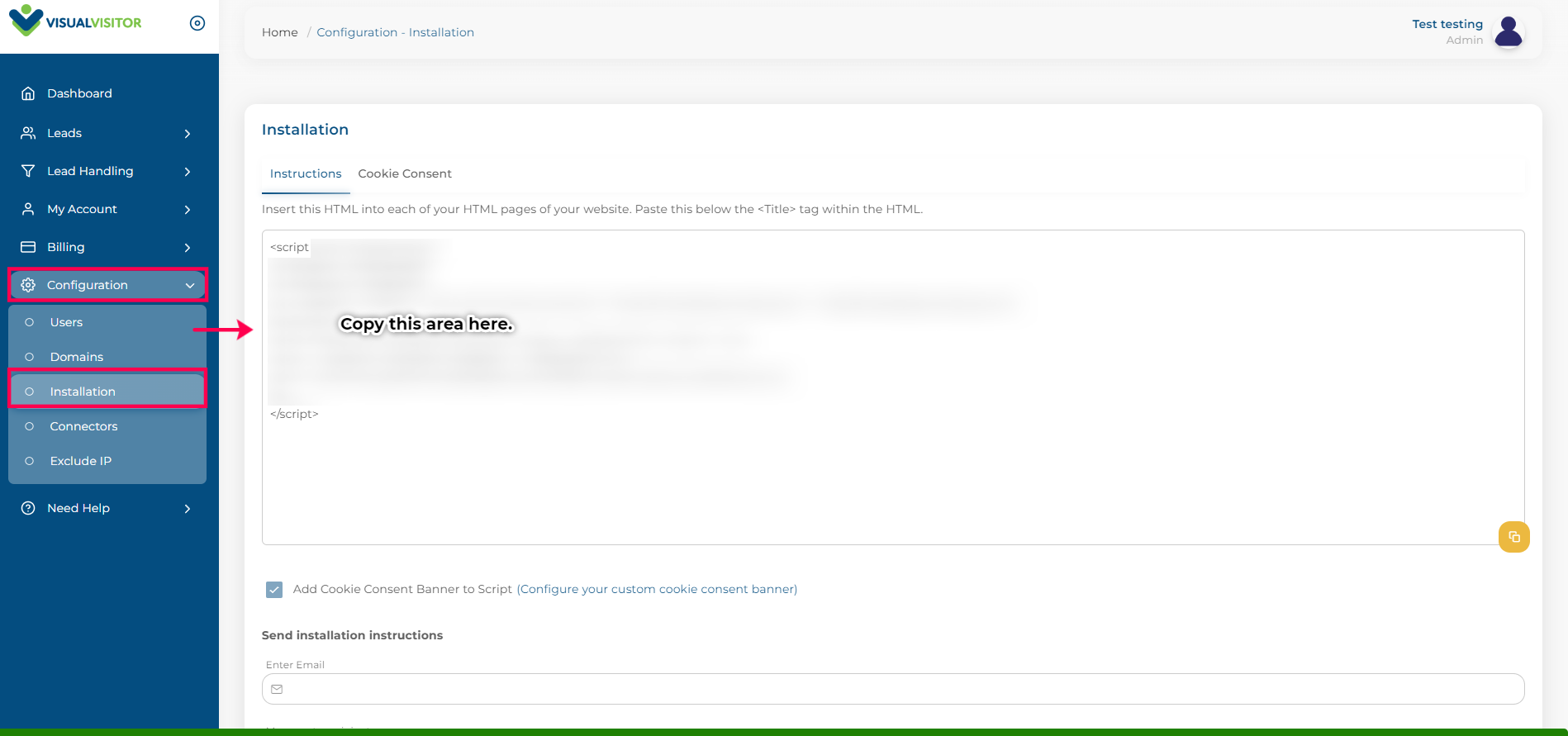The height and width of the screenshot is (736, 1568).
Task: Click Configuration - Installation breadcrumb
Action: pyautogui.click(x=396, y=32)
